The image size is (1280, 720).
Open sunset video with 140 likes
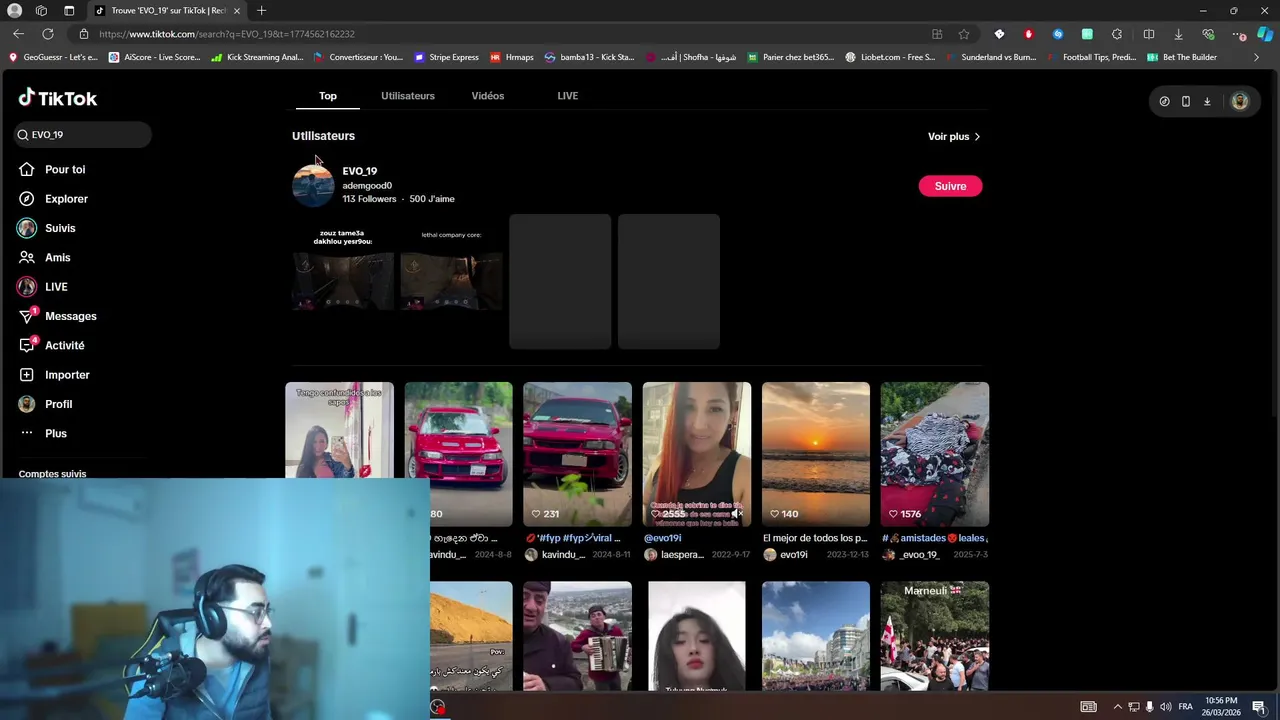click(x=816, y=454)
